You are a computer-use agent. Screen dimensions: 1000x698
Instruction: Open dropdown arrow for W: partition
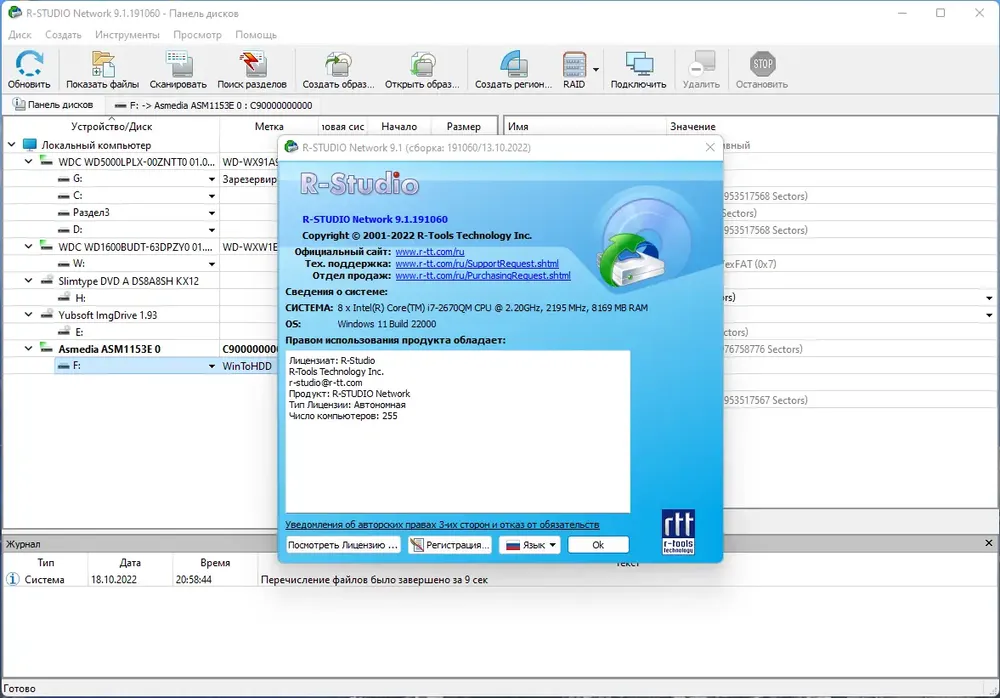click(212, 264)
